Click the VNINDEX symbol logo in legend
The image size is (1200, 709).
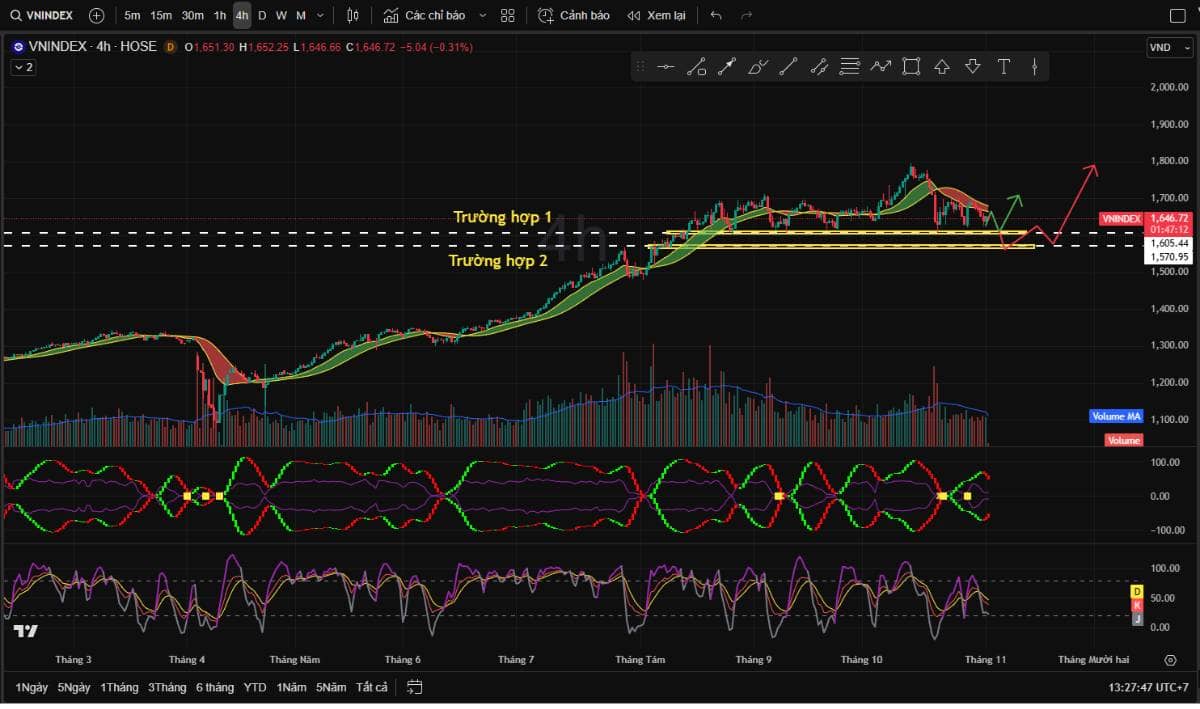pyautogui.click(x=18, y=47)
